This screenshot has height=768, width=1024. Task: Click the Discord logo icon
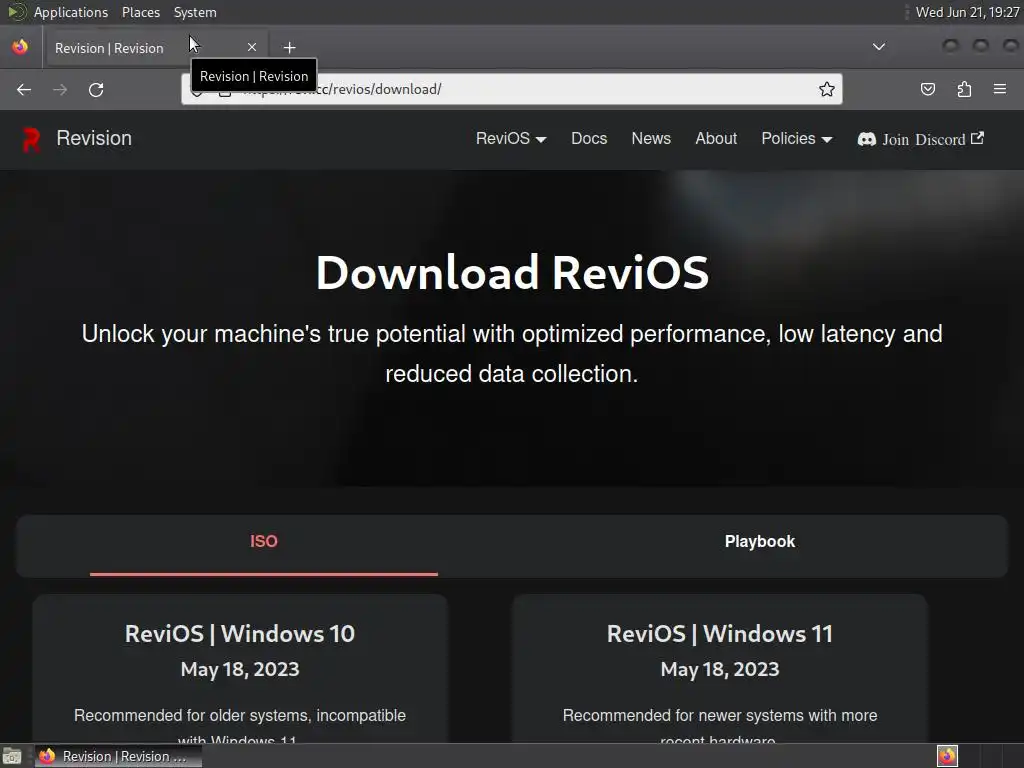pos(867,140)
